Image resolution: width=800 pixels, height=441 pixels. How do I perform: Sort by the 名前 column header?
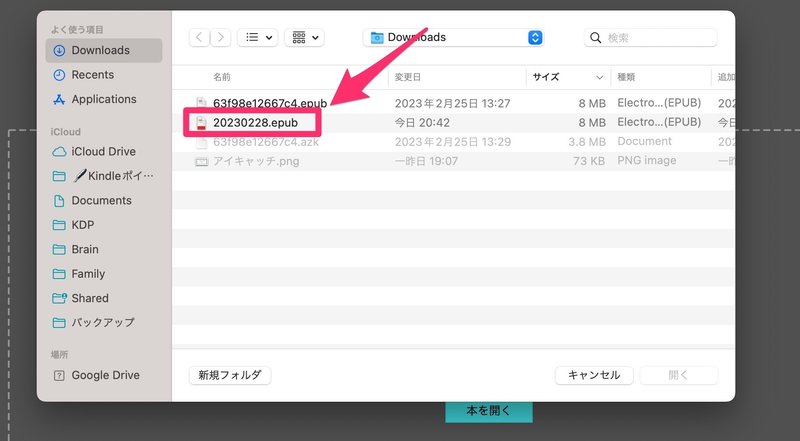pos(222,77)
